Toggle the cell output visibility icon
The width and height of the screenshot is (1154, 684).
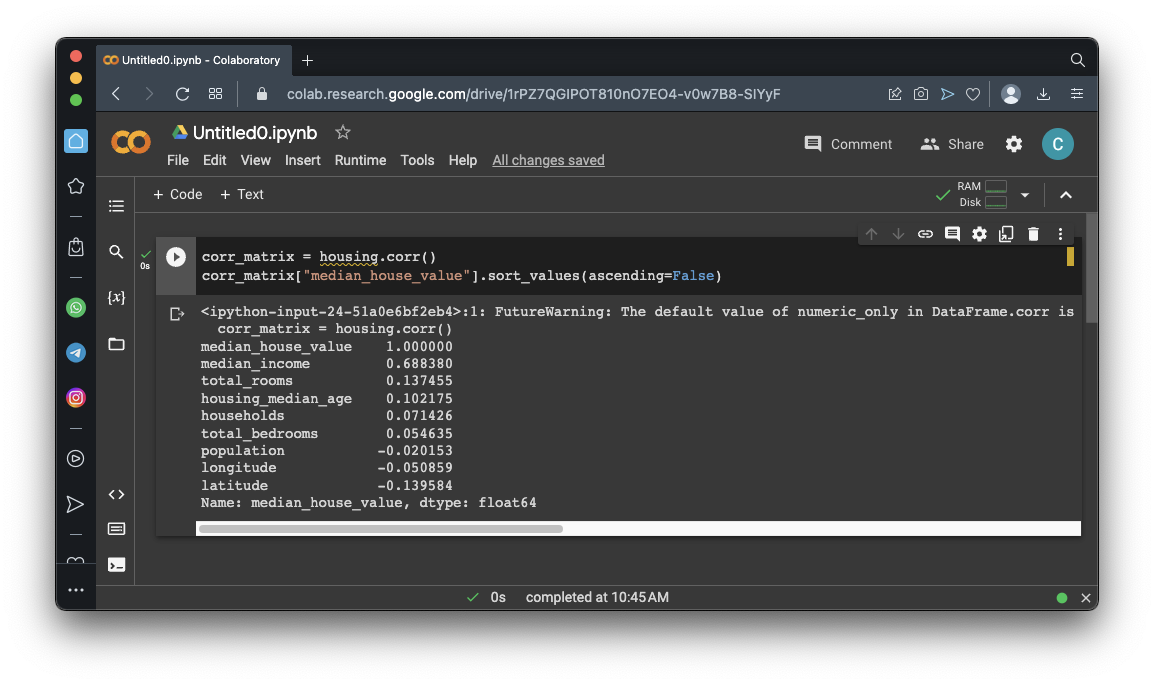177,314
